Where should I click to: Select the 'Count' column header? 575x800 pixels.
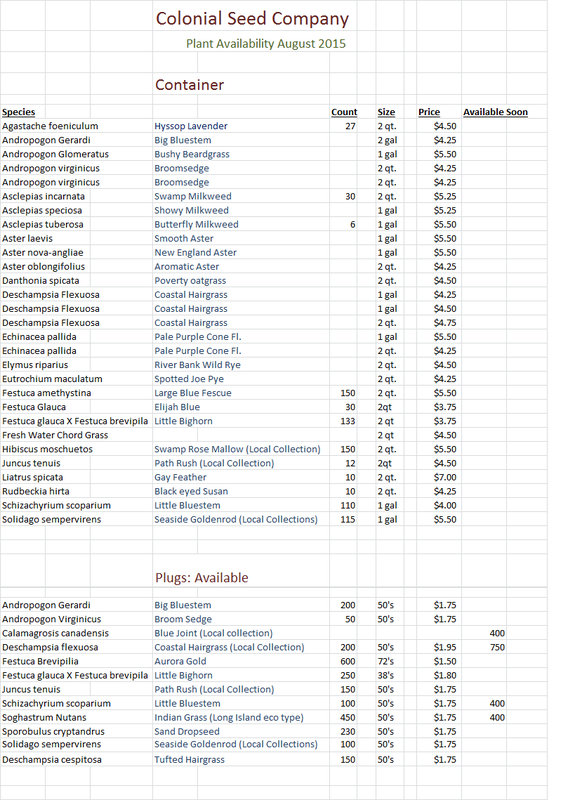point(344,112)
